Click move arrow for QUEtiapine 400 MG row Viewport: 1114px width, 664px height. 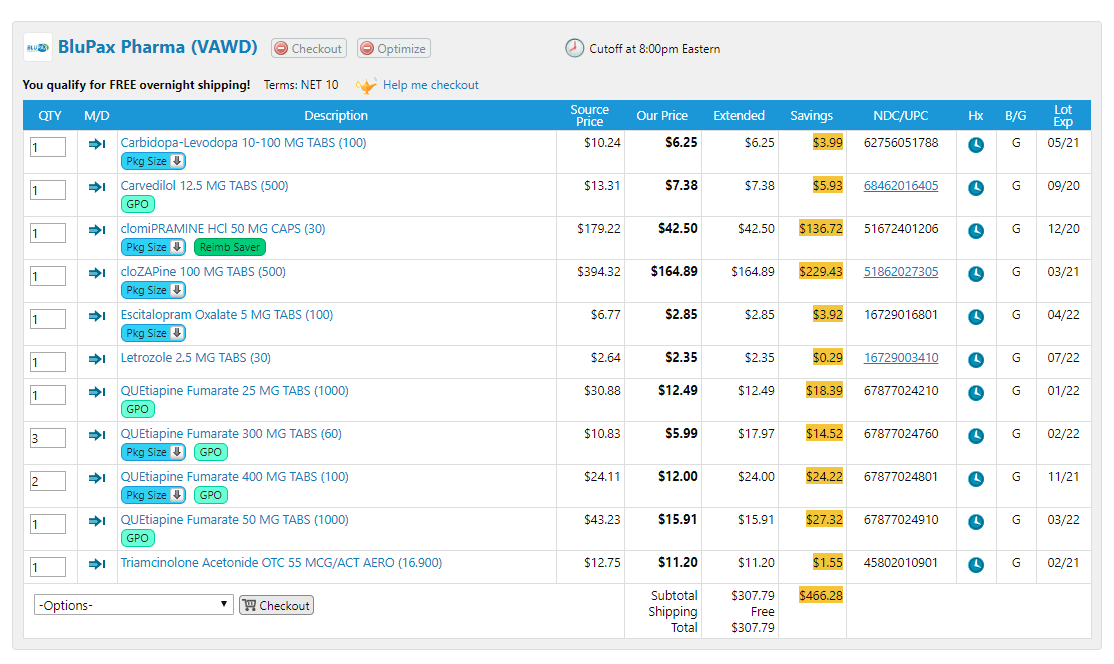click(x=97, y=478)
